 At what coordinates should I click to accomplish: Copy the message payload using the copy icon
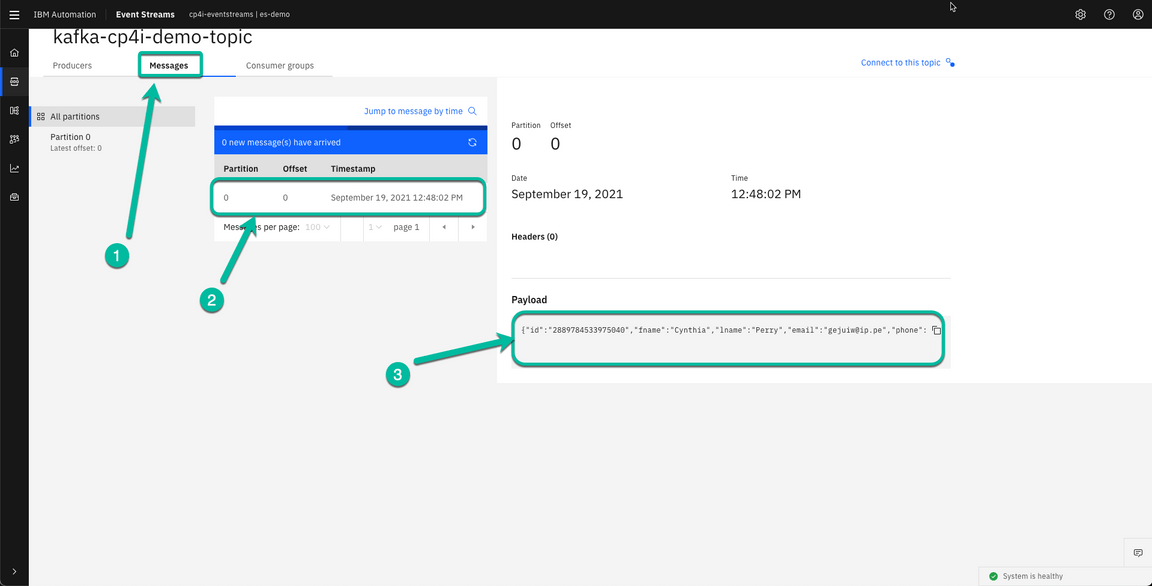click(x=936, y=330)
